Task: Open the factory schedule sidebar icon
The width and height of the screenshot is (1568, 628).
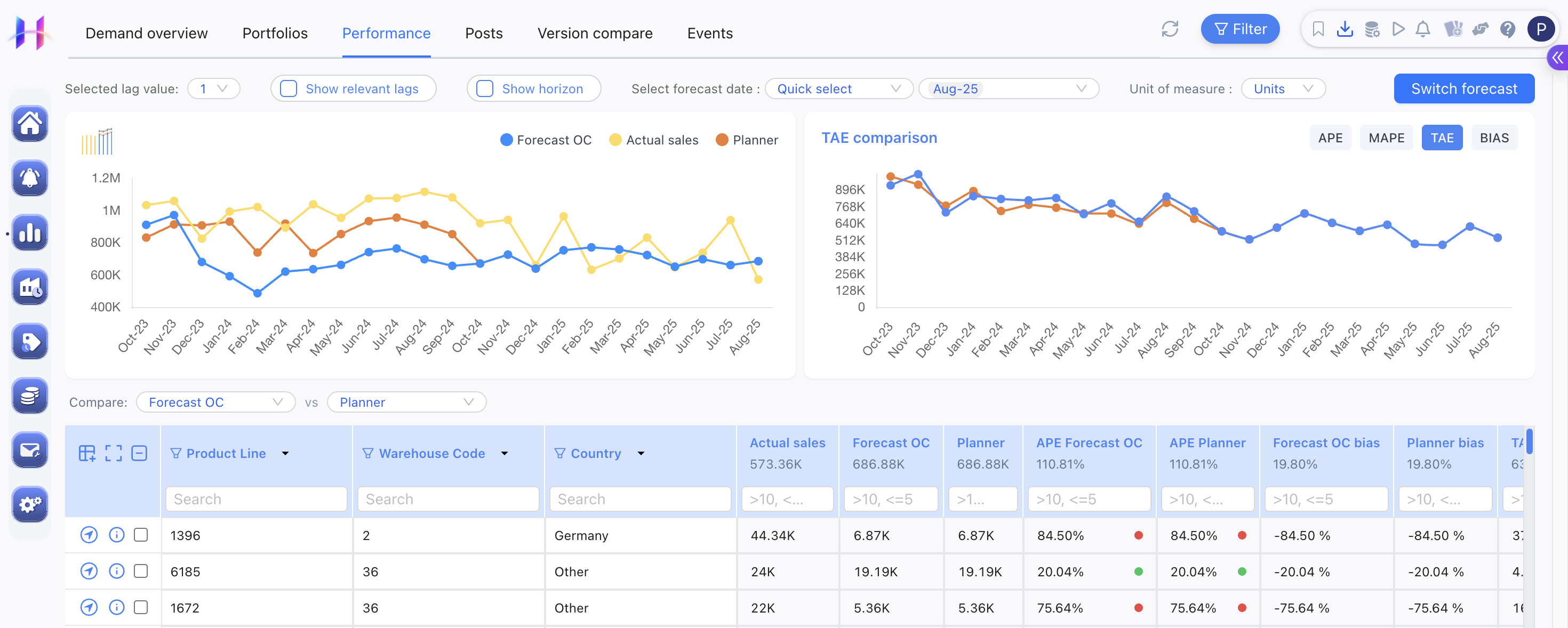Action: point(30,287)
